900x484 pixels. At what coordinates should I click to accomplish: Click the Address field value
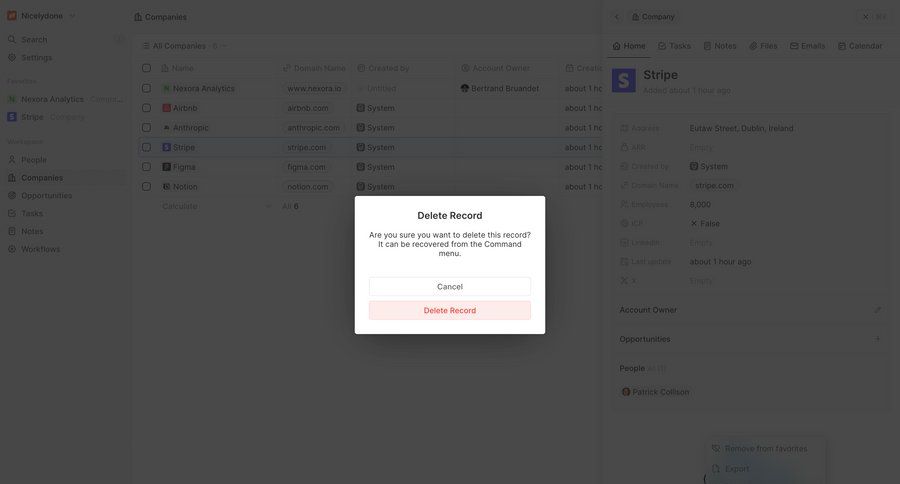pos(742,128)
